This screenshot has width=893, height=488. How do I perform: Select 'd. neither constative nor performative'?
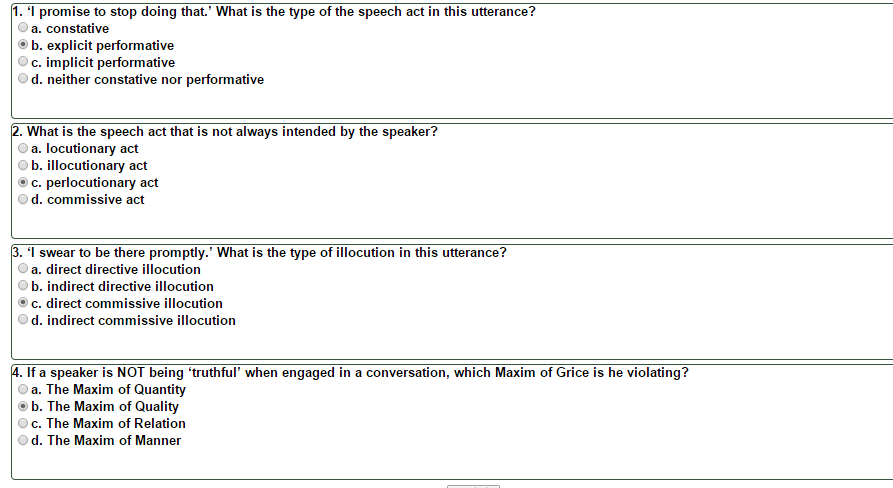coord(23,79)
